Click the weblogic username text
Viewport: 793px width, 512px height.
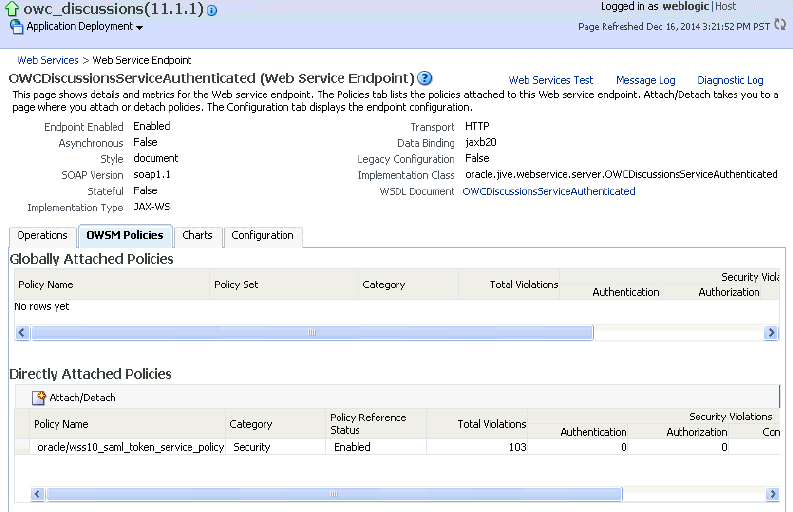coord(685,7)
